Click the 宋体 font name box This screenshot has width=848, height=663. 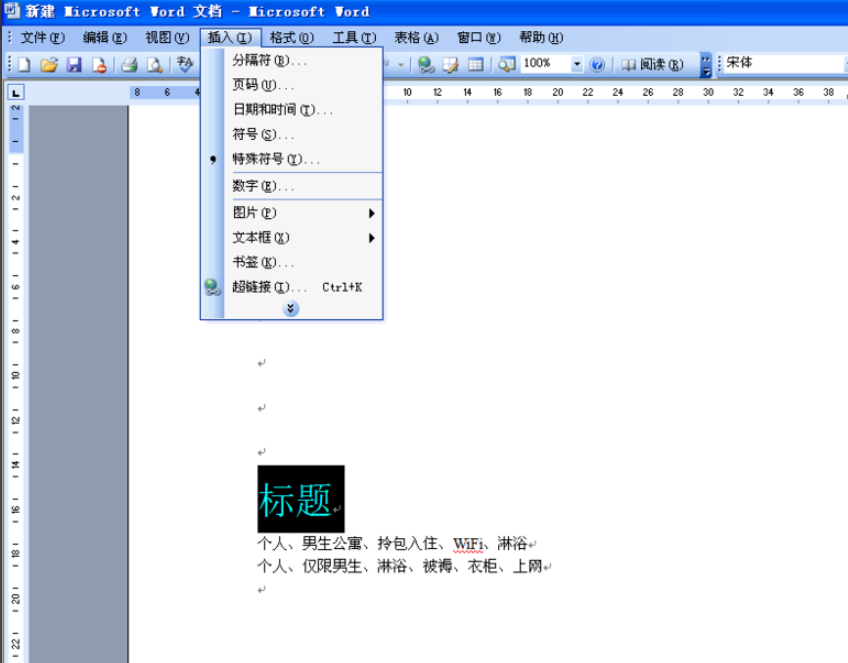pyautogui.click(x=784, y=63)
